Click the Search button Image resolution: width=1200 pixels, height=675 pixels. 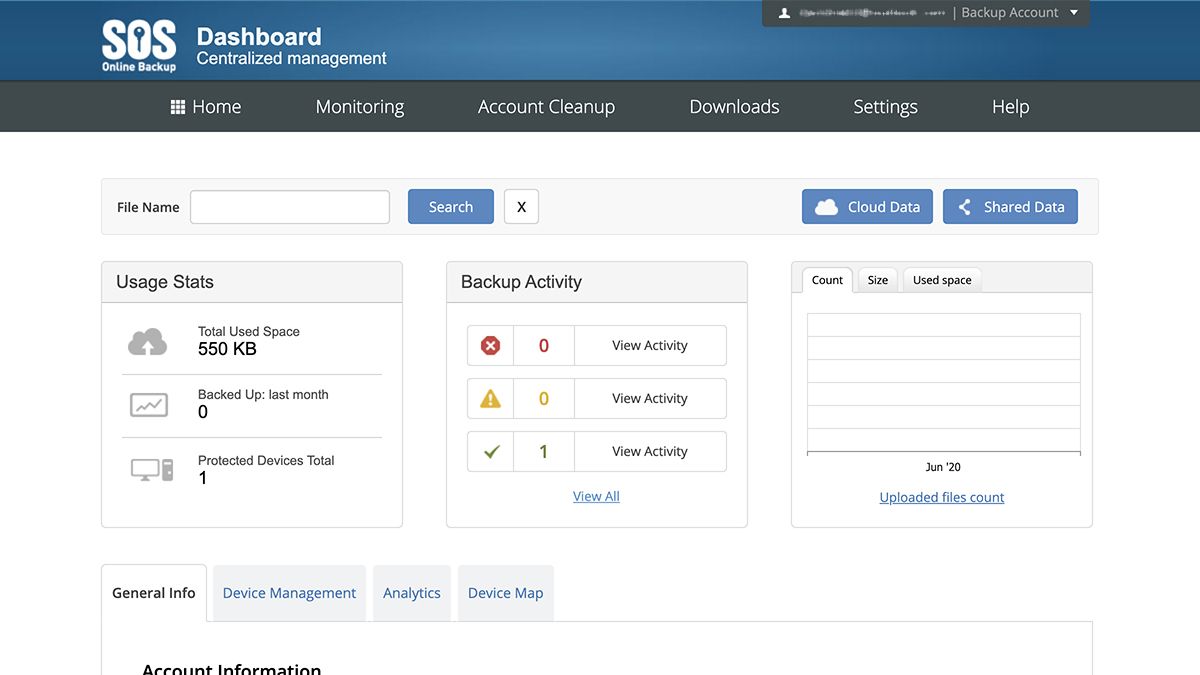click(450, 206)
